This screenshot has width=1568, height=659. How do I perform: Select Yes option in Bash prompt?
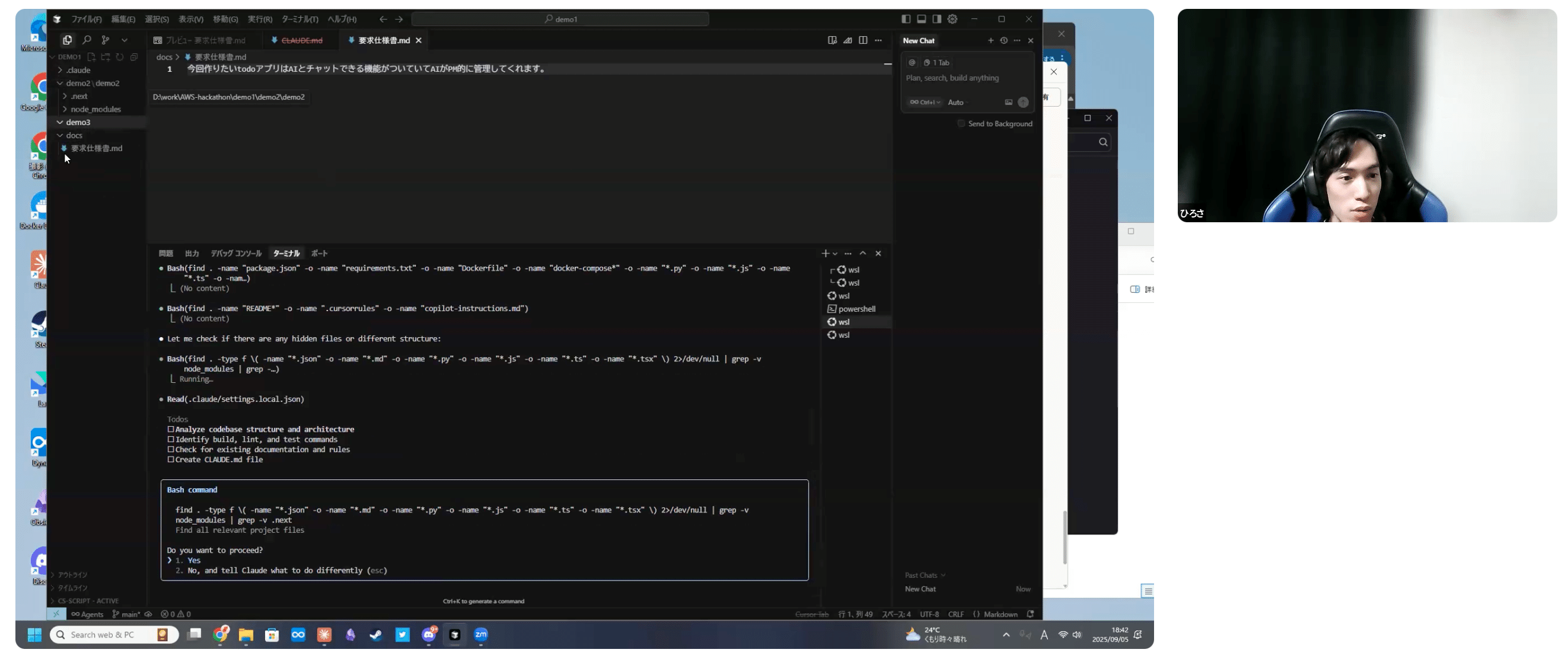point(193,561)
